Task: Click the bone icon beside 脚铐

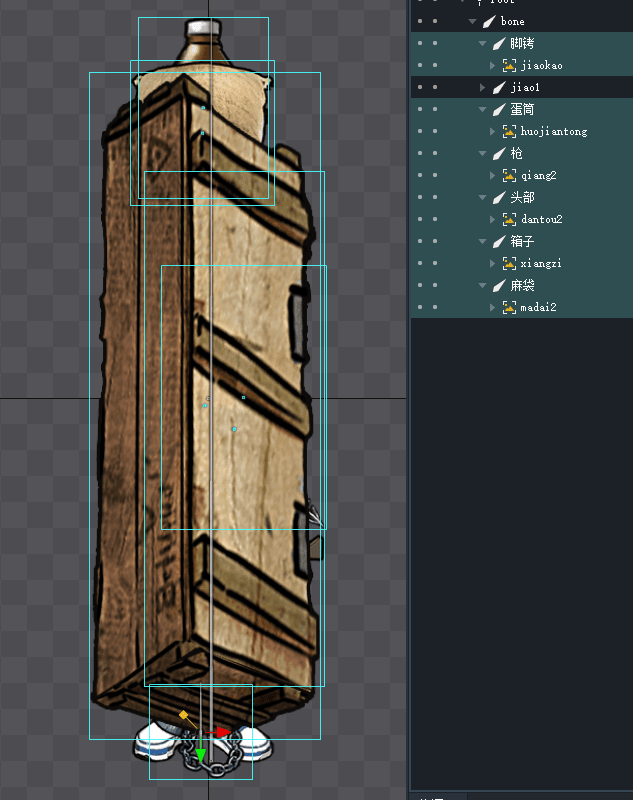Action: tap(499, 44)
